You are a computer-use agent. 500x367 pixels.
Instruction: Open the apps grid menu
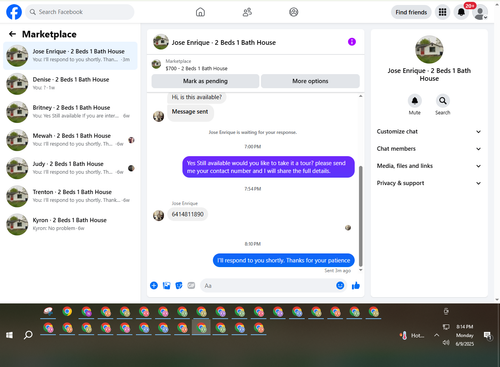[442, 12]
